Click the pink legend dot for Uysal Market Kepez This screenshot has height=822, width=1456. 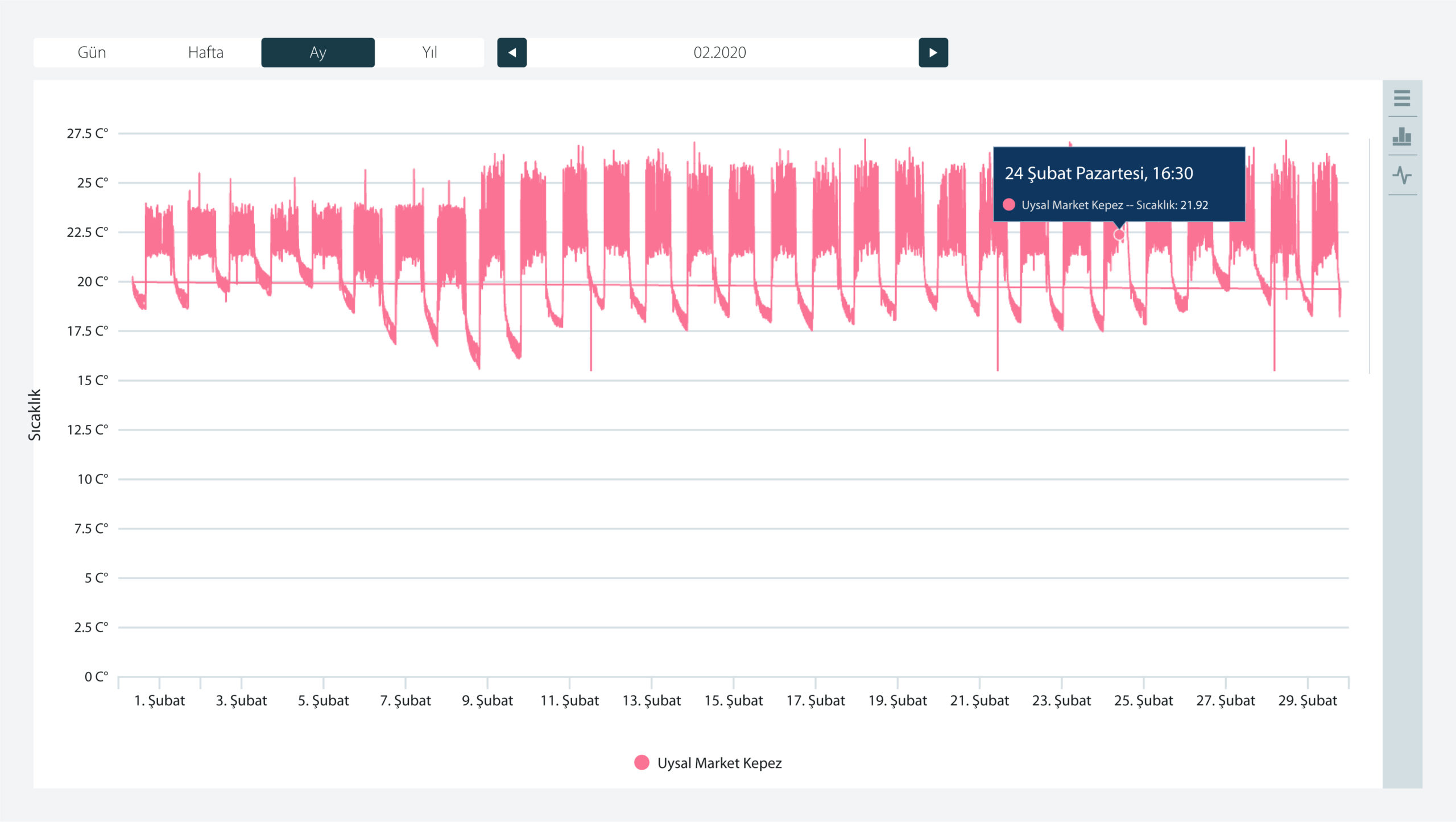point(642,762)
